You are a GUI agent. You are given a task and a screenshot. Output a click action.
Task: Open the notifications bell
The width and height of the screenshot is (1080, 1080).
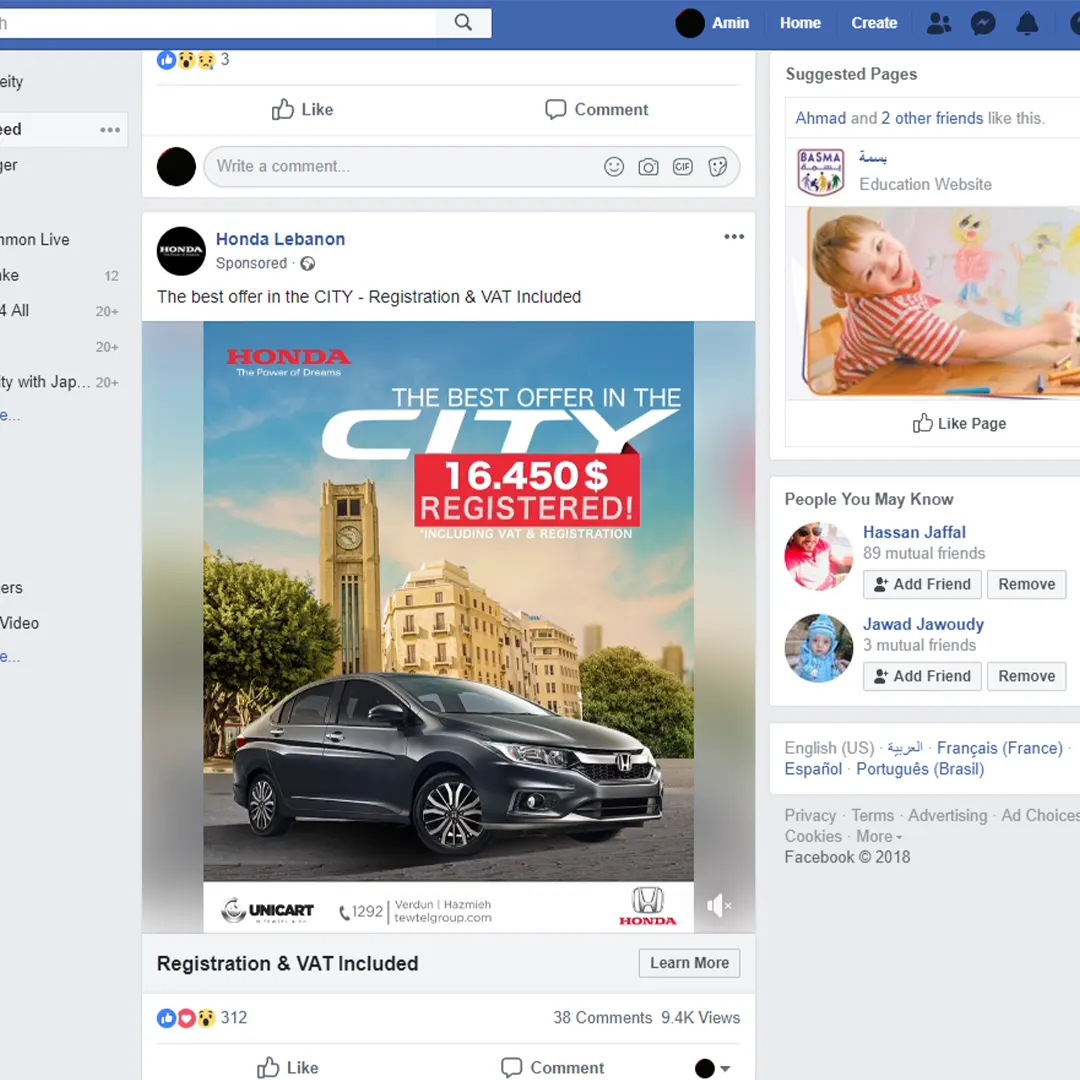[x=1027, y=24]
